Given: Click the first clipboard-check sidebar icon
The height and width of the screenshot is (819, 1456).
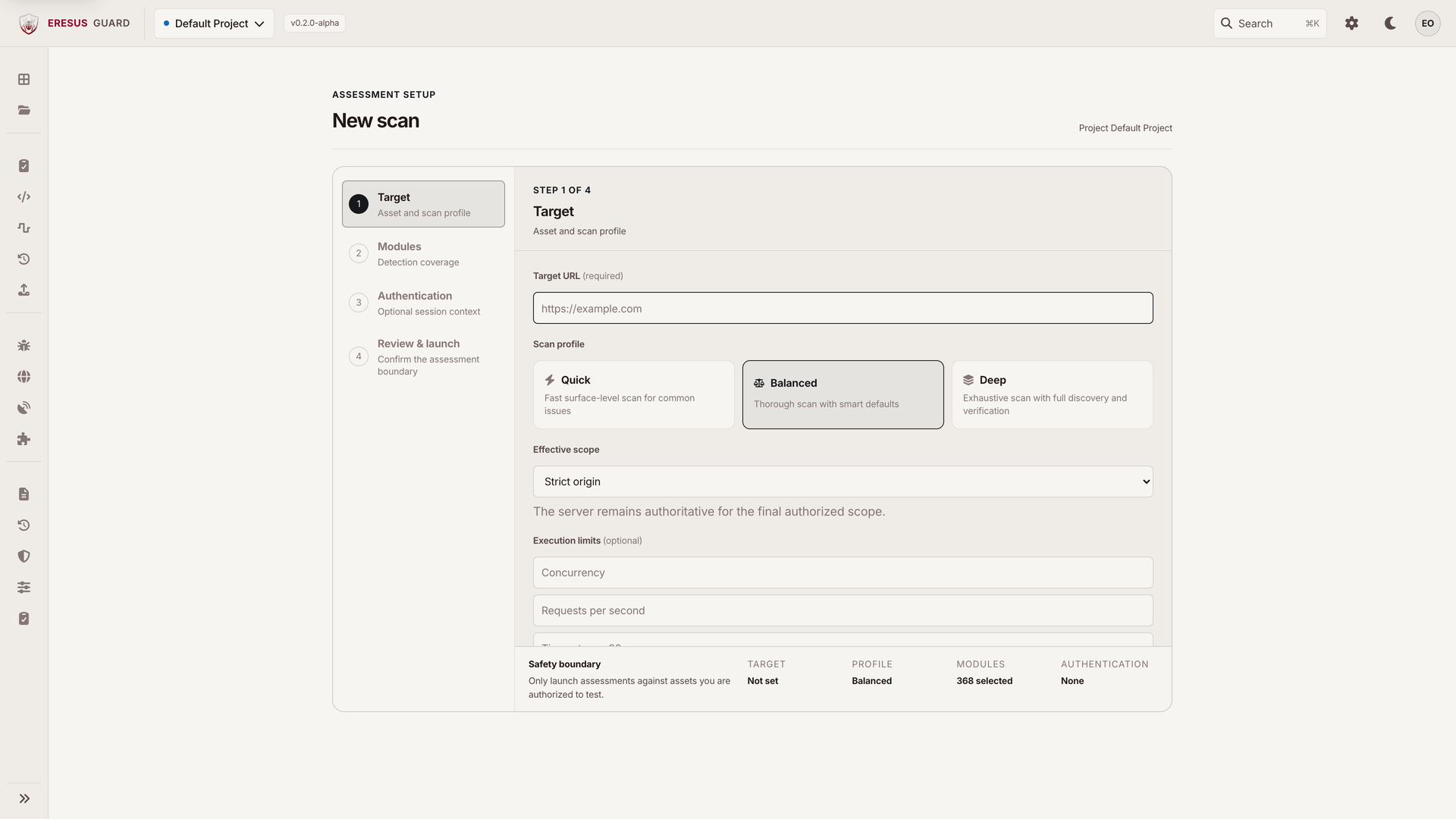Looking at the screenshot, I should pos(24,166).
